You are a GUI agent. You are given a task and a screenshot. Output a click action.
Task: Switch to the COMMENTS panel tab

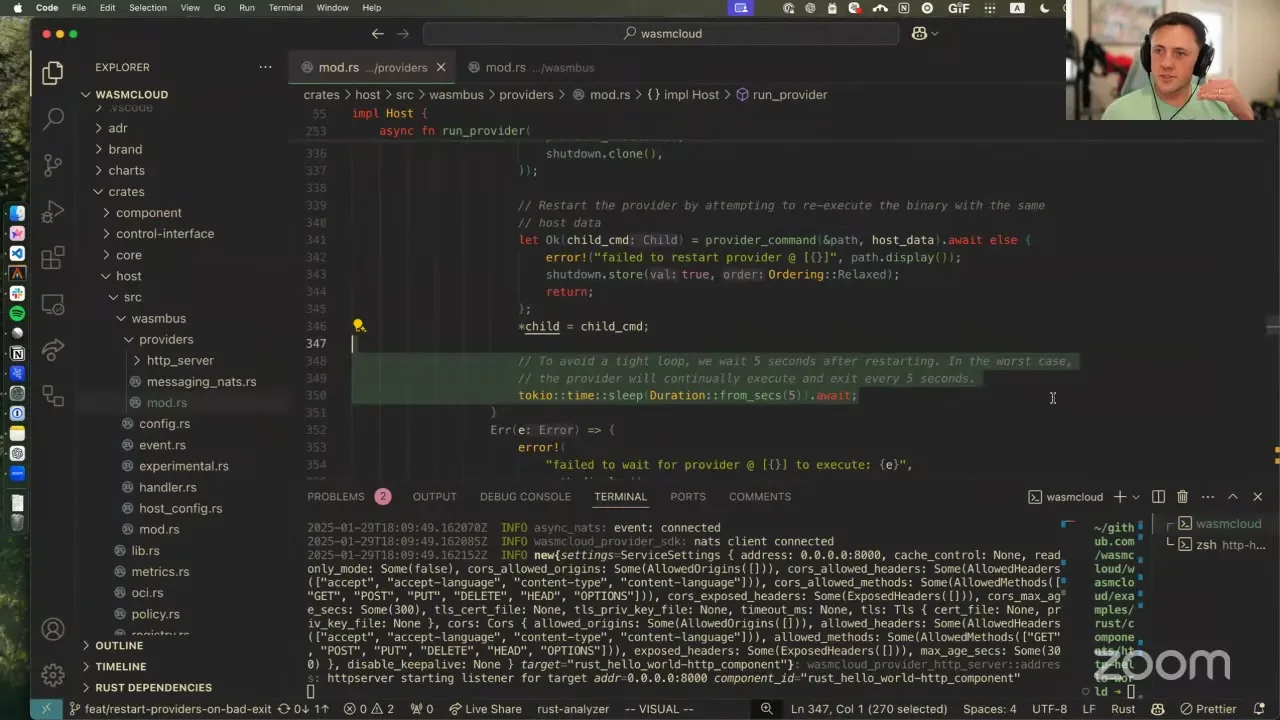click(760, 497)
